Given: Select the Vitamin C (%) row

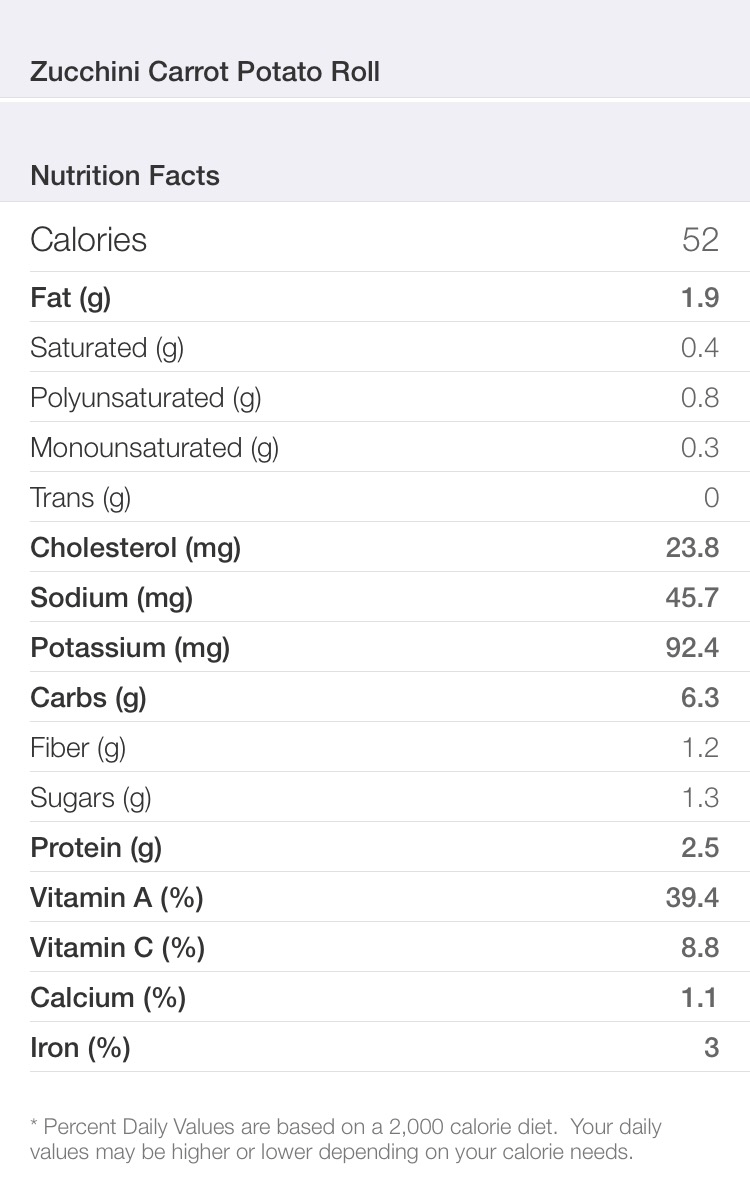Looking at the screenshot, I should [x=375, y=947].
